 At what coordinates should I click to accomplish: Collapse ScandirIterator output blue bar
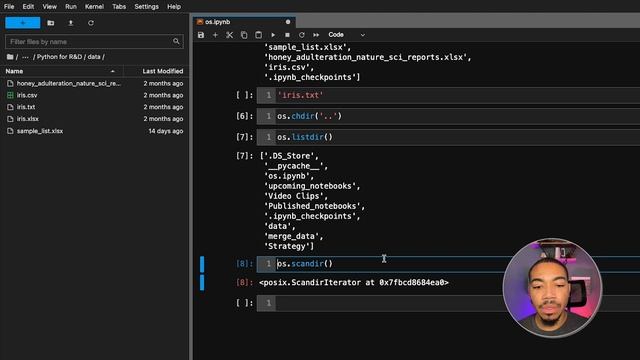[x=202, y=282]
